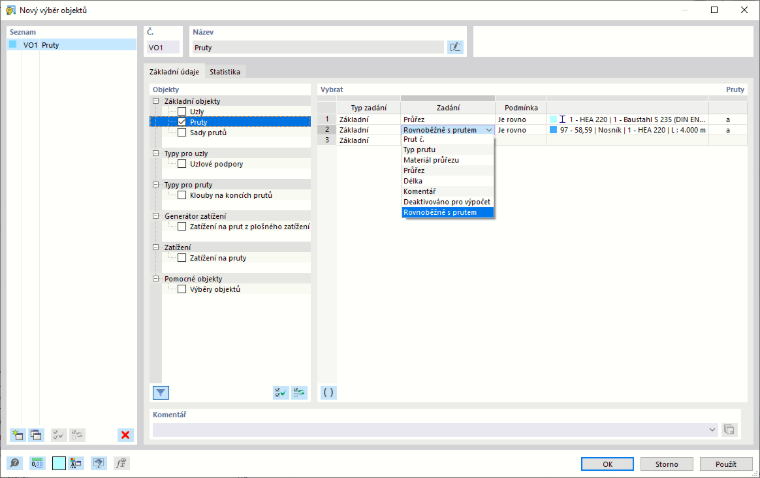Screen dimensions: 760x478
Task: Click the Je rovno condition in row 1
Action: point(521,119)
